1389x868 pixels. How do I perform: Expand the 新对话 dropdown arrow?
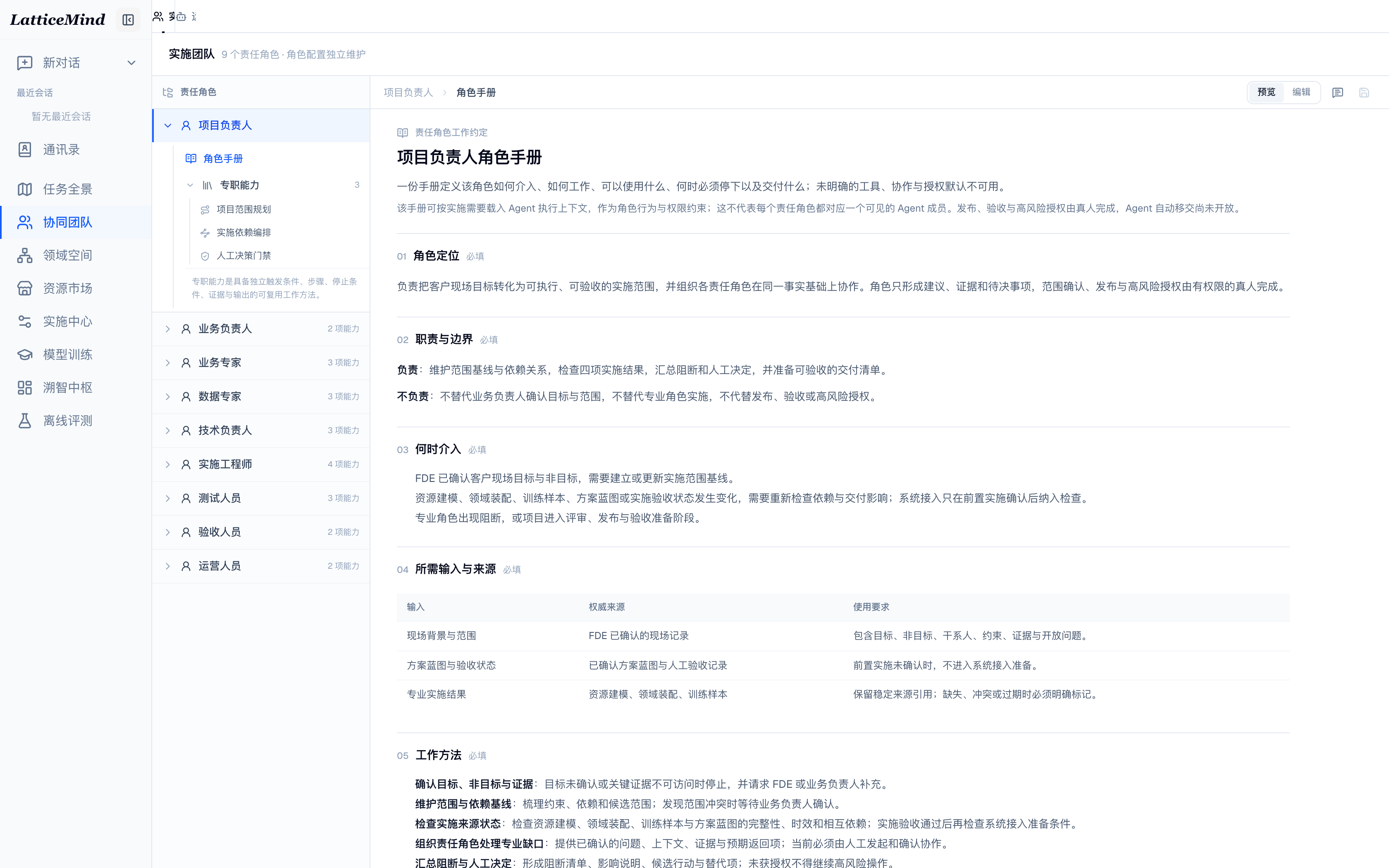pyautogui.click(x=131, y=62)
